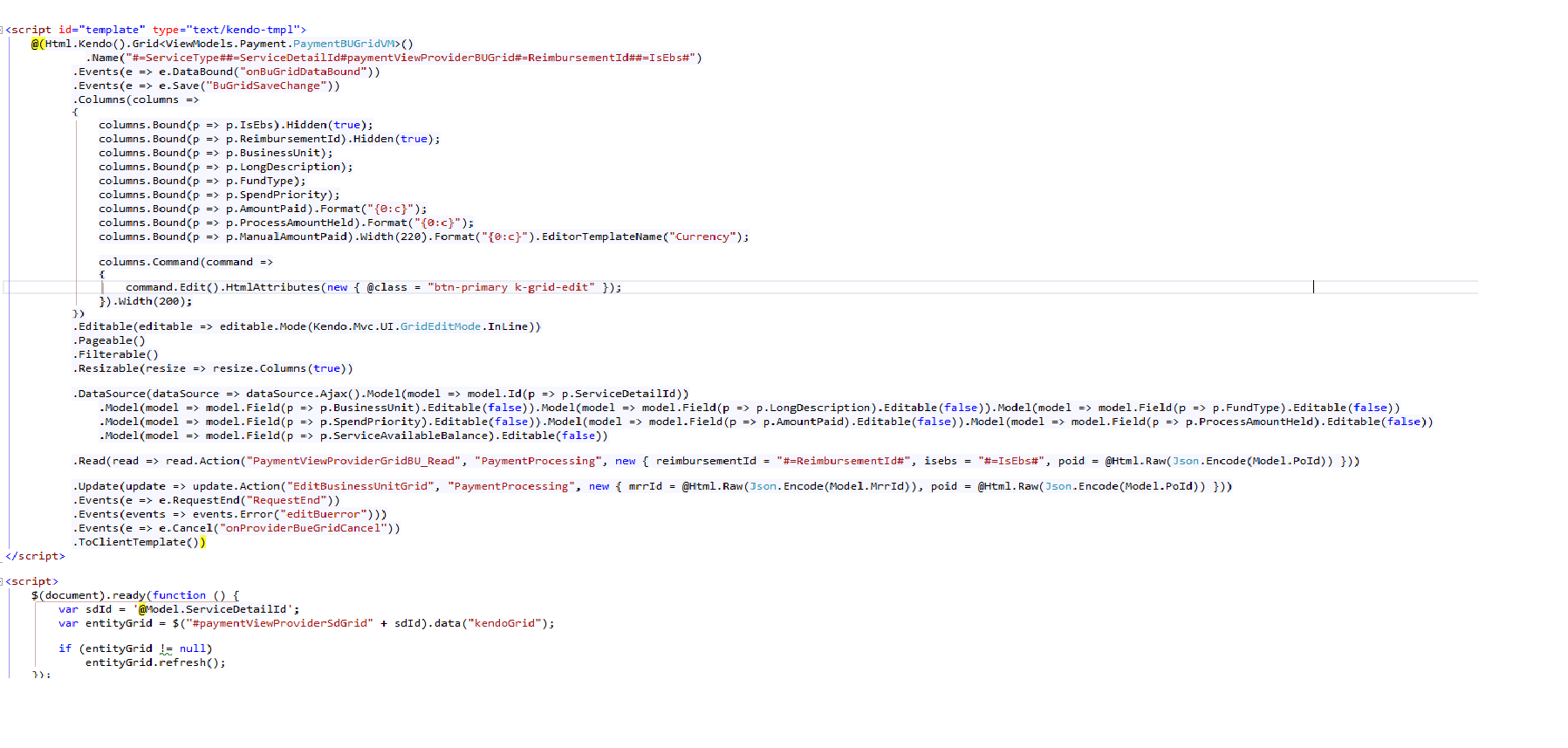Click the entityGrid.refresh(); line
This screenshot has height=748, width=1568.
point(155,662)
